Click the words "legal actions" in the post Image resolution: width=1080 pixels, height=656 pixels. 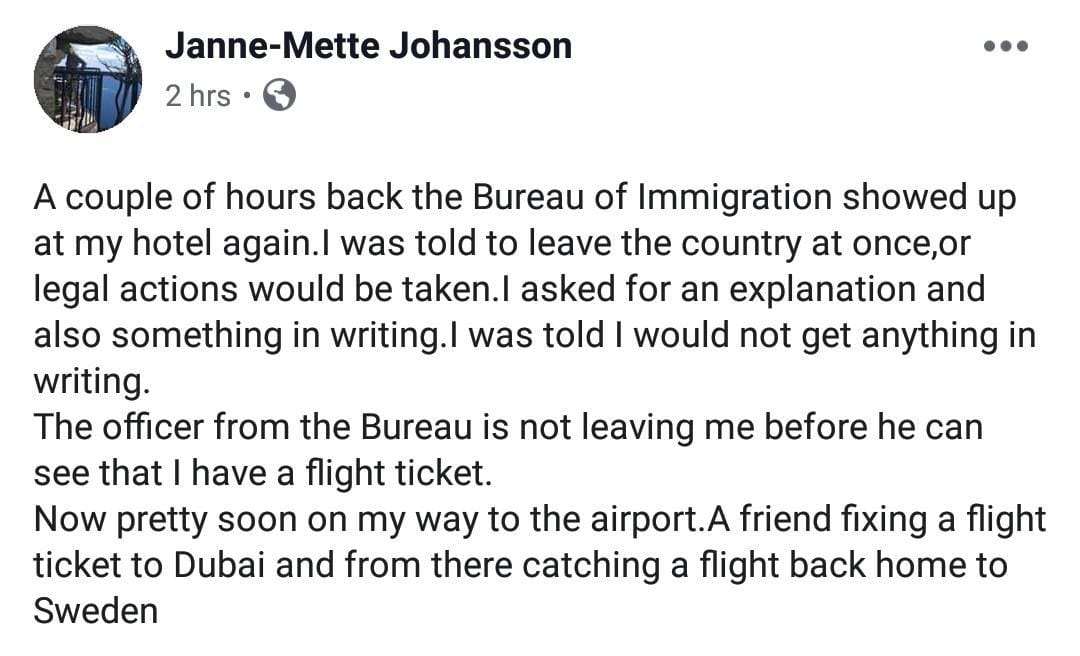tap(137, 289)
